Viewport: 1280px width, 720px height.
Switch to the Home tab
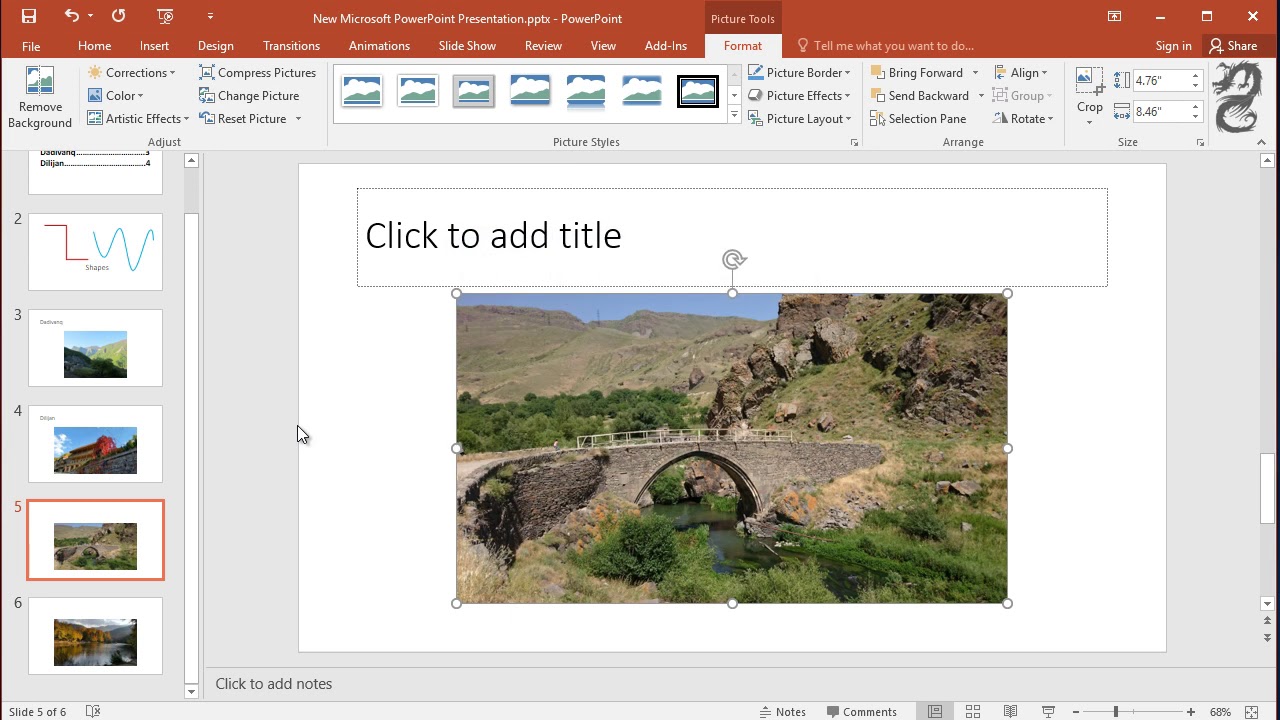94,46
